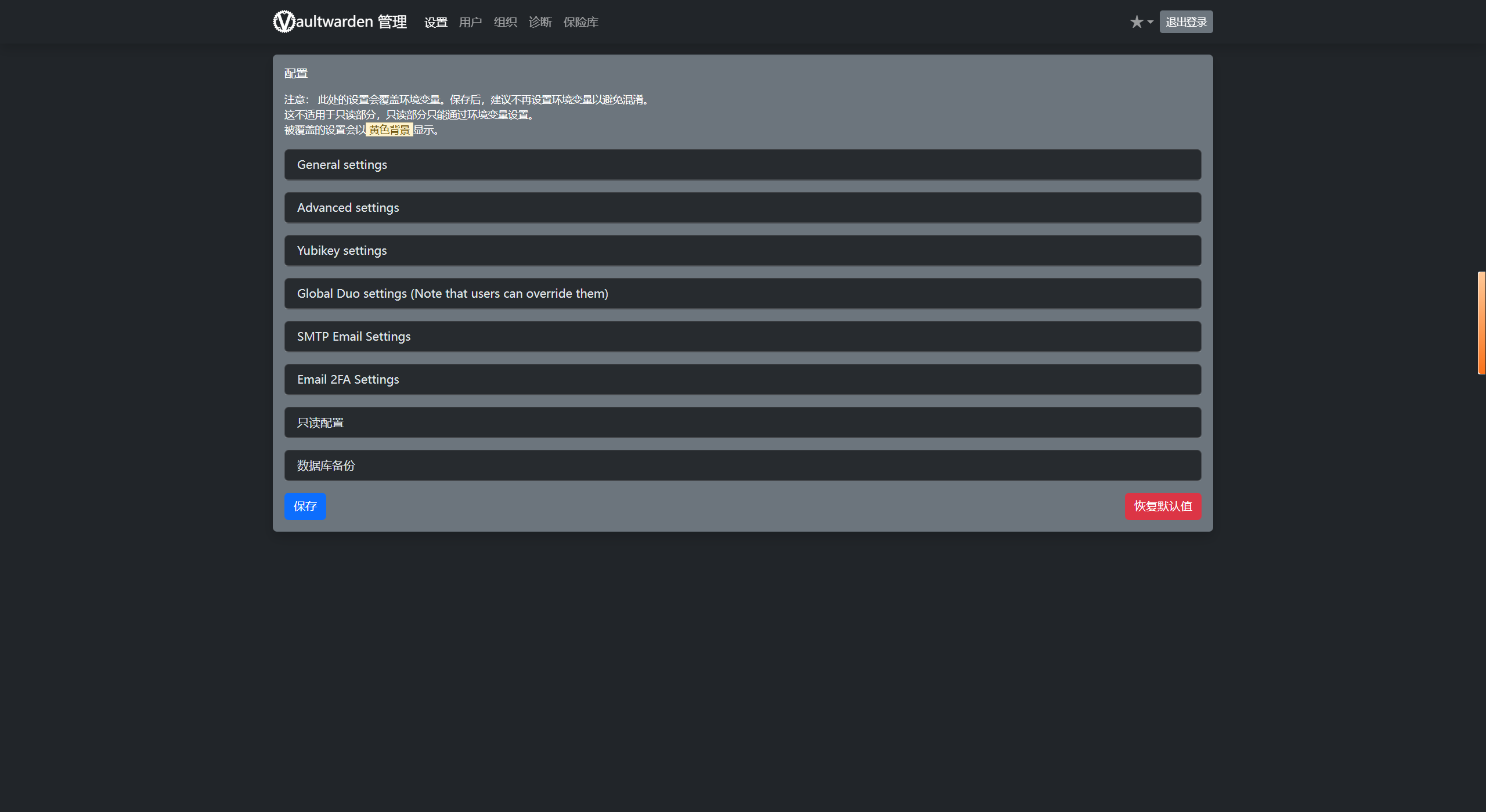Expand the Email 2FA Settings section

tap(742, 380)
